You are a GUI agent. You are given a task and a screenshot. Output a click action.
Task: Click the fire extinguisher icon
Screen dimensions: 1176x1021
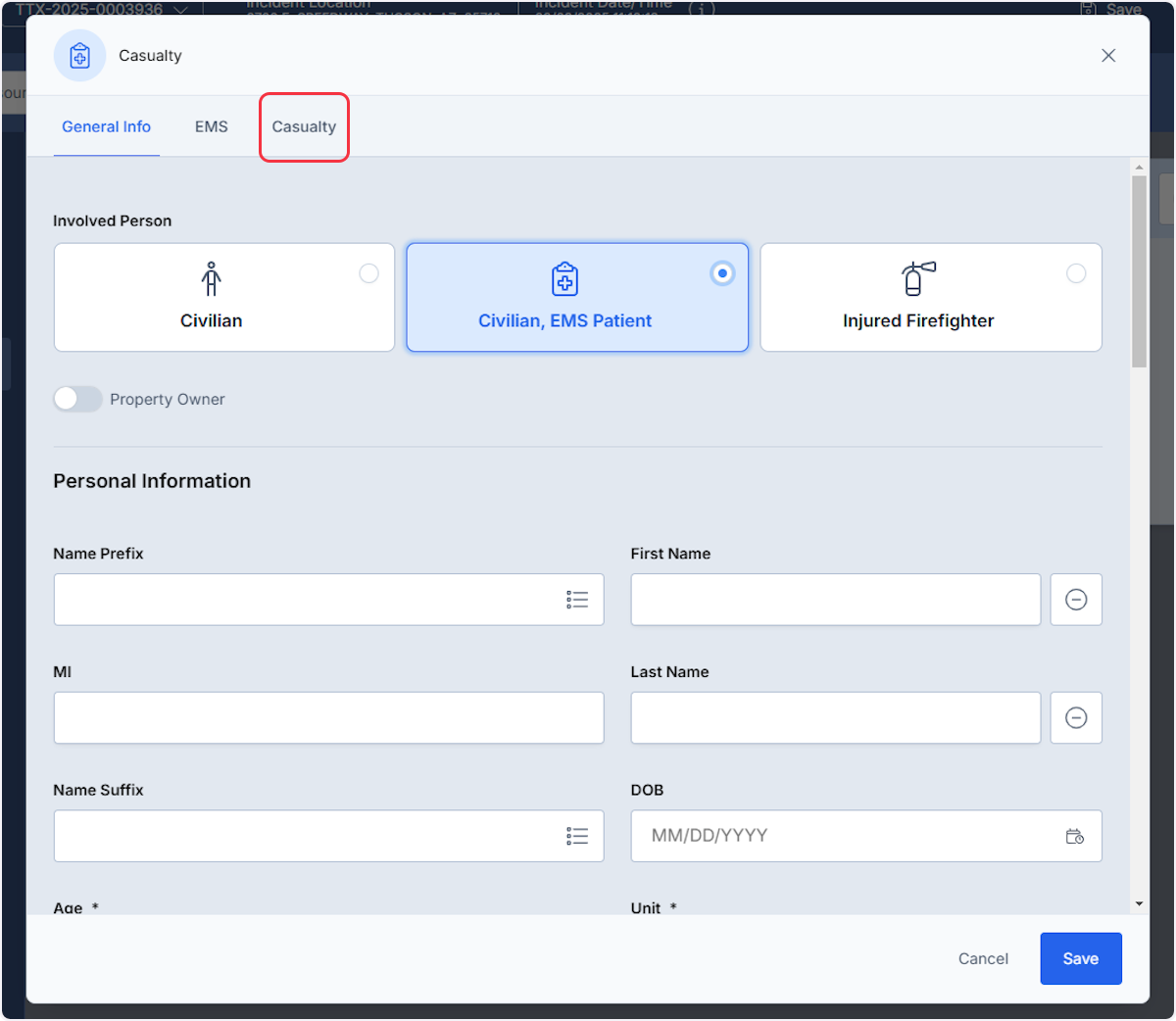click(x=918, y=278)
